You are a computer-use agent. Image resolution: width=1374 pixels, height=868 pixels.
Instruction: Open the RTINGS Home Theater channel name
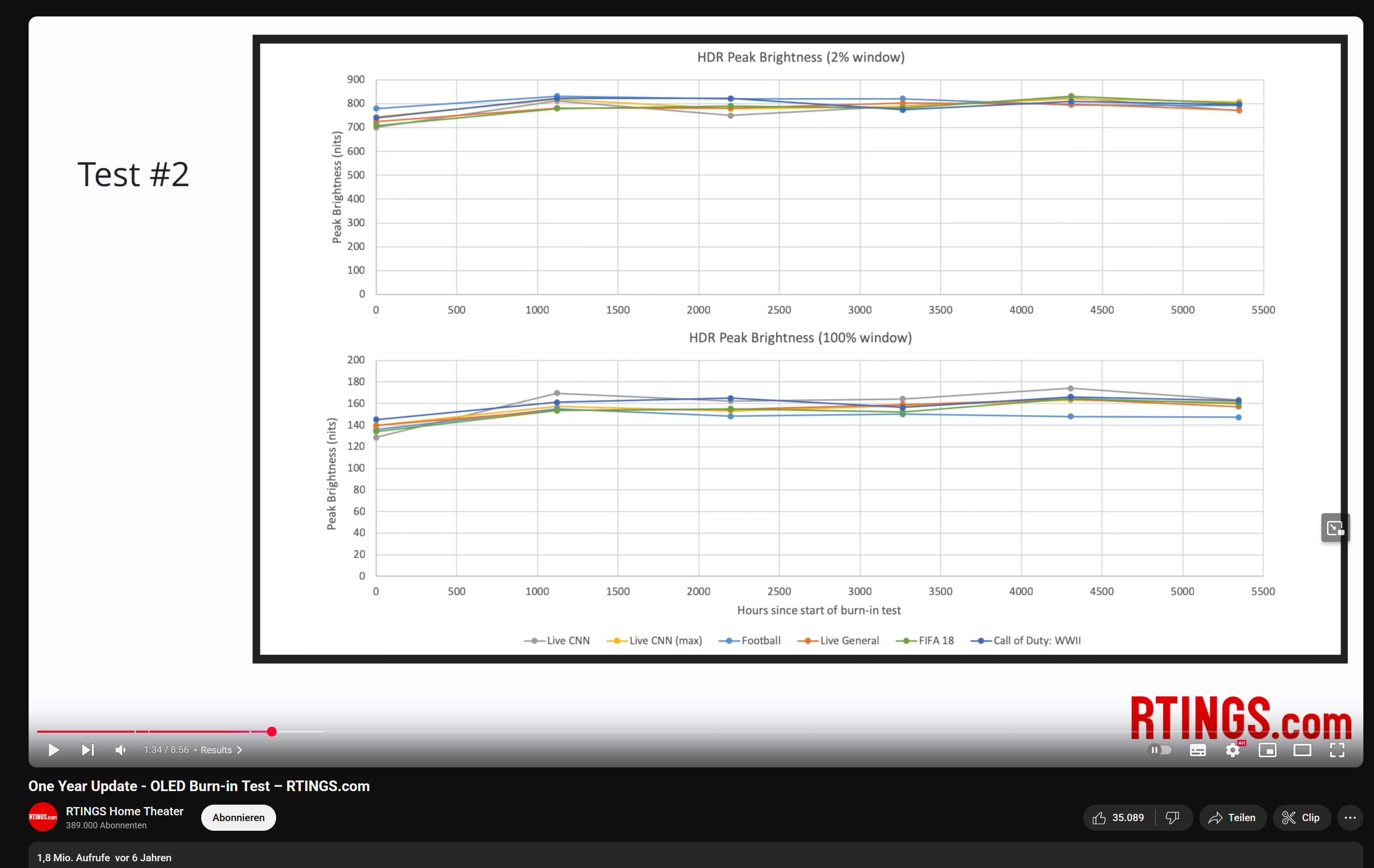[124, 811]
